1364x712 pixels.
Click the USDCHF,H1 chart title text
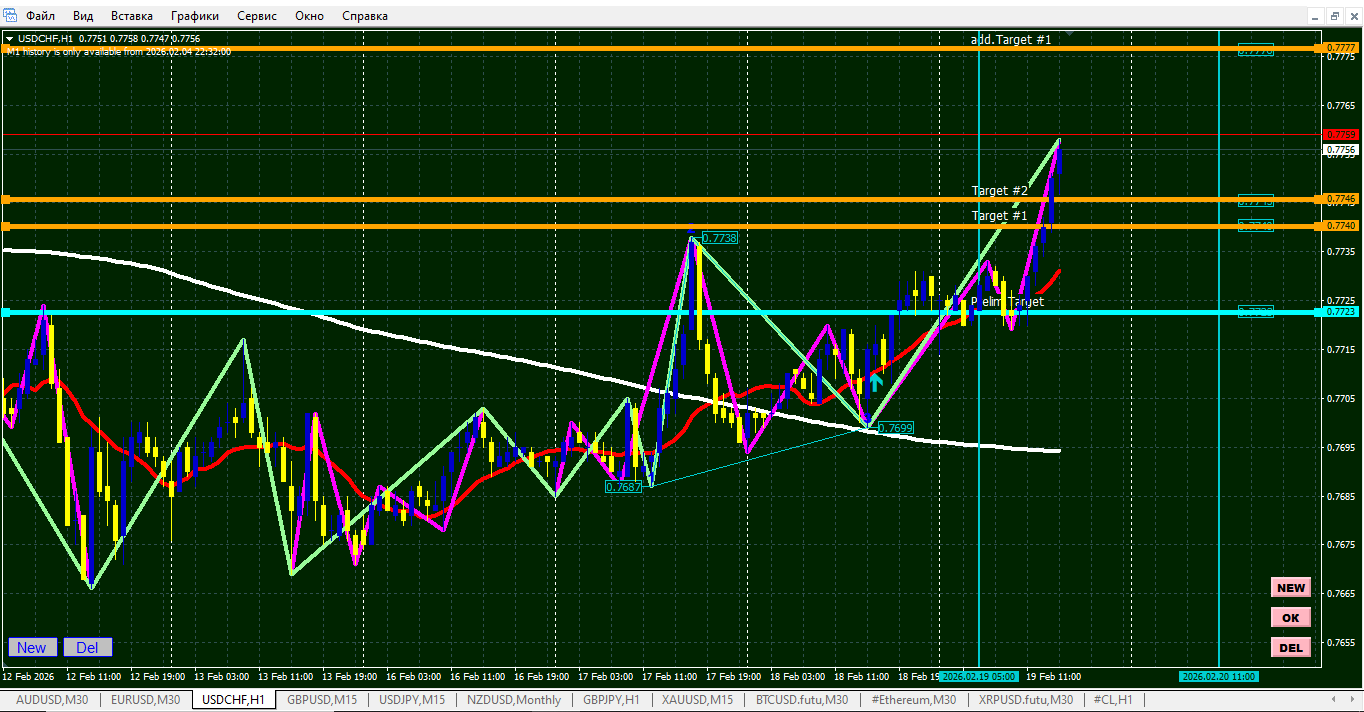[46, 39]
